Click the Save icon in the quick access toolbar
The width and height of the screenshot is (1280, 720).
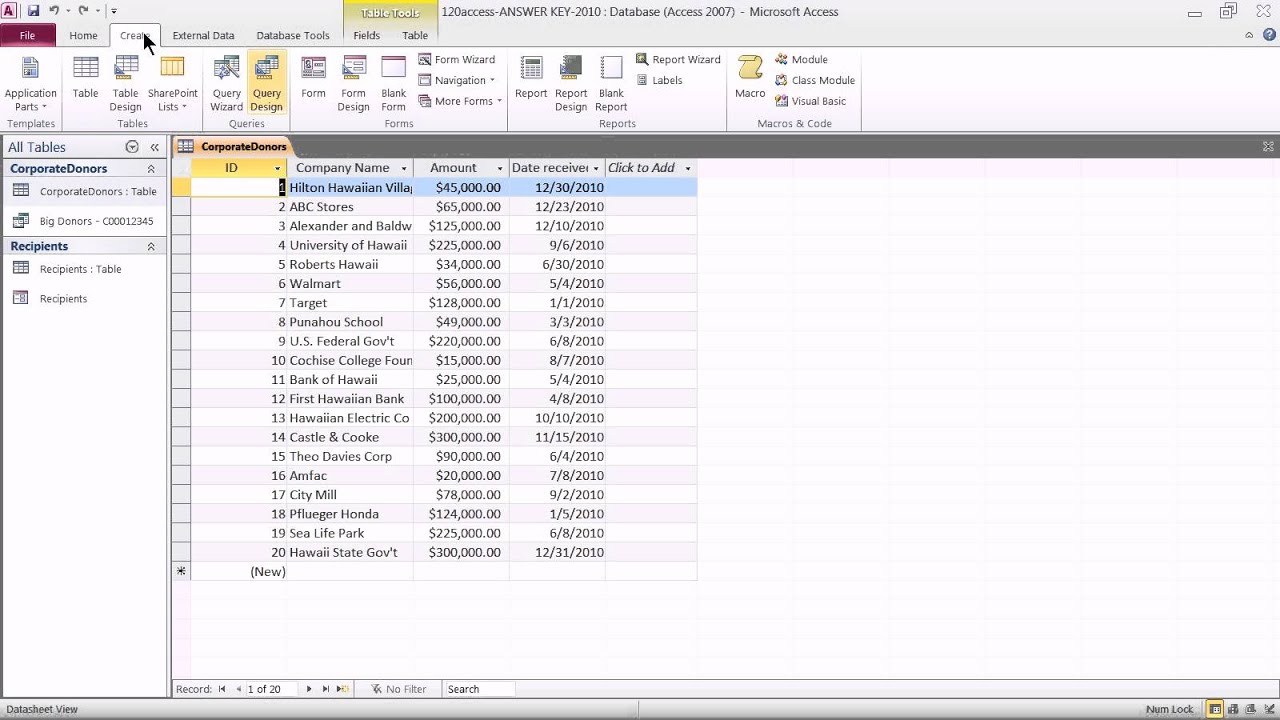point(33,11)
